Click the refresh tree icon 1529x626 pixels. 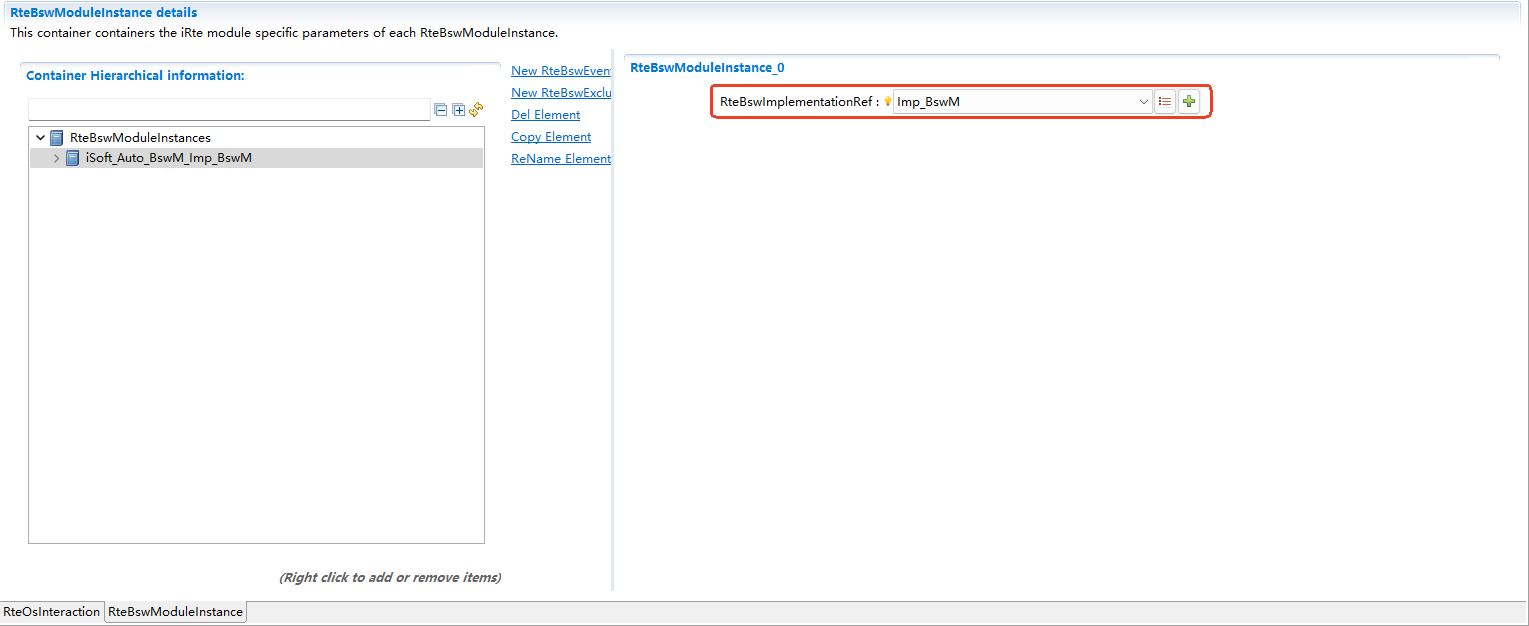pos(476,109)
